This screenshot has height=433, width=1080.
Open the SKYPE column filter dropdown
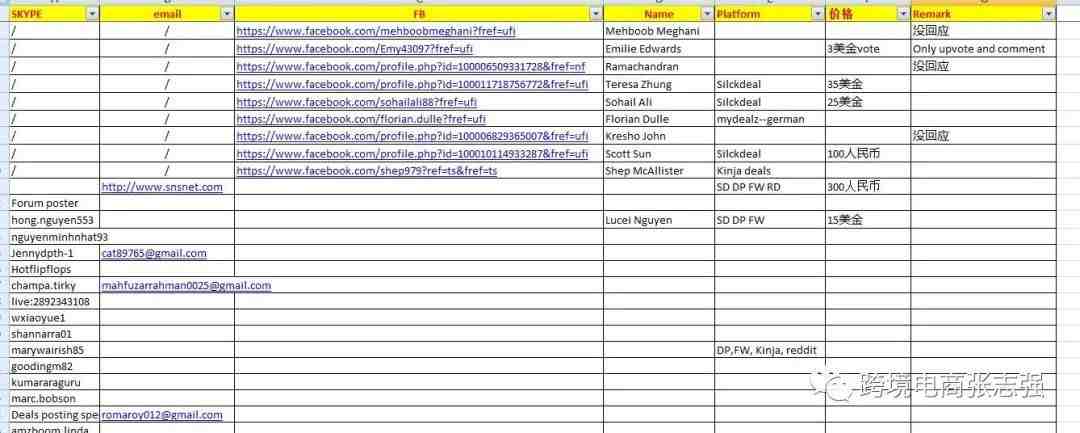tap(92, 14)
